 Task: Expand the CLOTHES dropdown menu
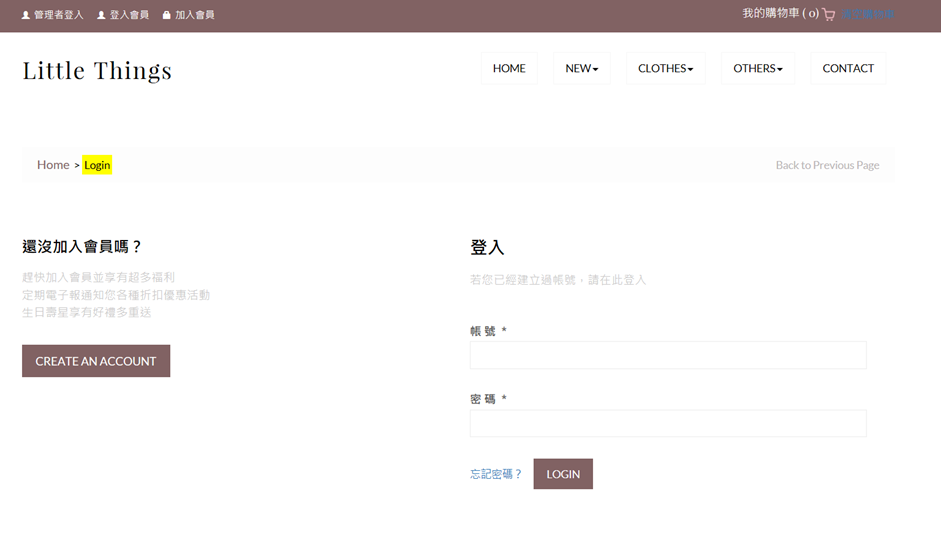pyautogui.click(x=666, y=68)
